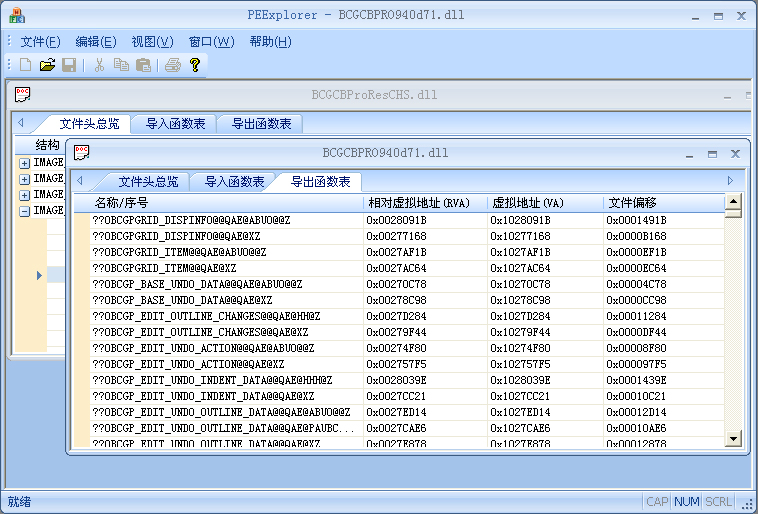Viewport: 758px width, 514px height.
Task: Minimize the BCGCBPRO940d71.dll child window
Action: point(689,154)
